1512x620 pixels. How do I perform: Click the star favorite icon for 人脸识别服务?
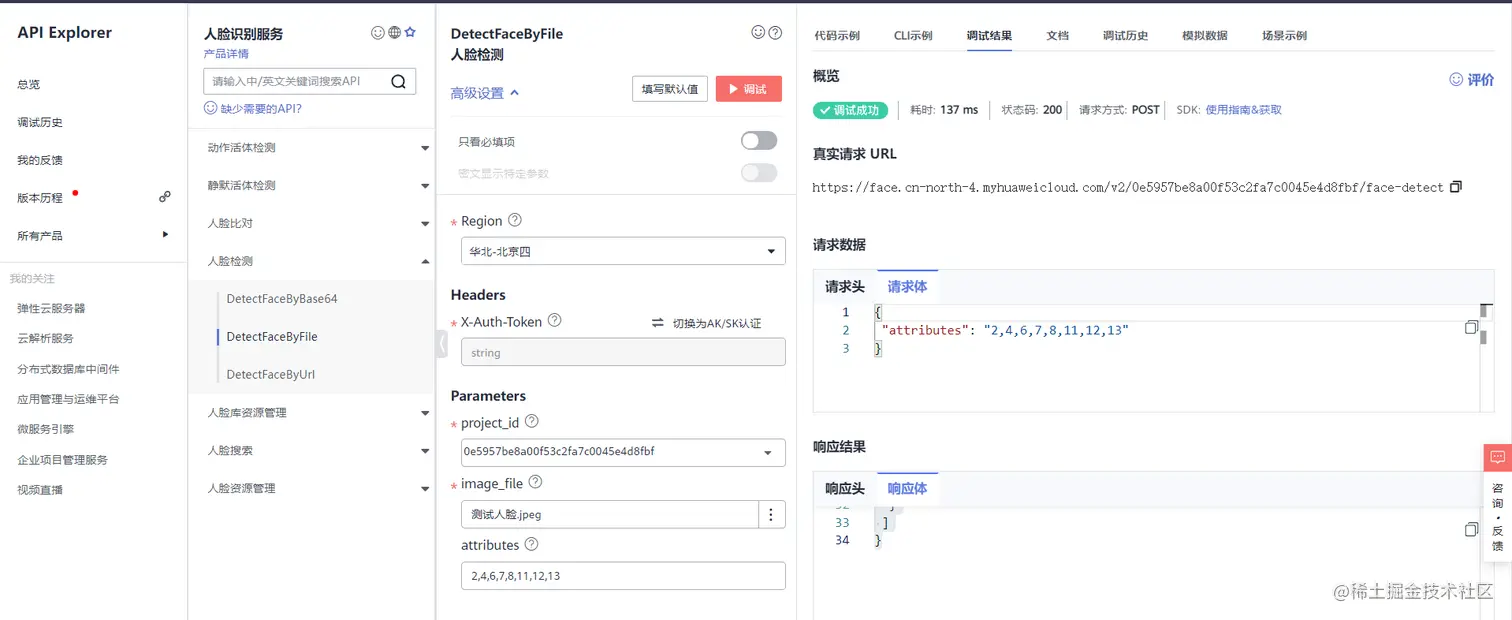(x=410, y=32)
